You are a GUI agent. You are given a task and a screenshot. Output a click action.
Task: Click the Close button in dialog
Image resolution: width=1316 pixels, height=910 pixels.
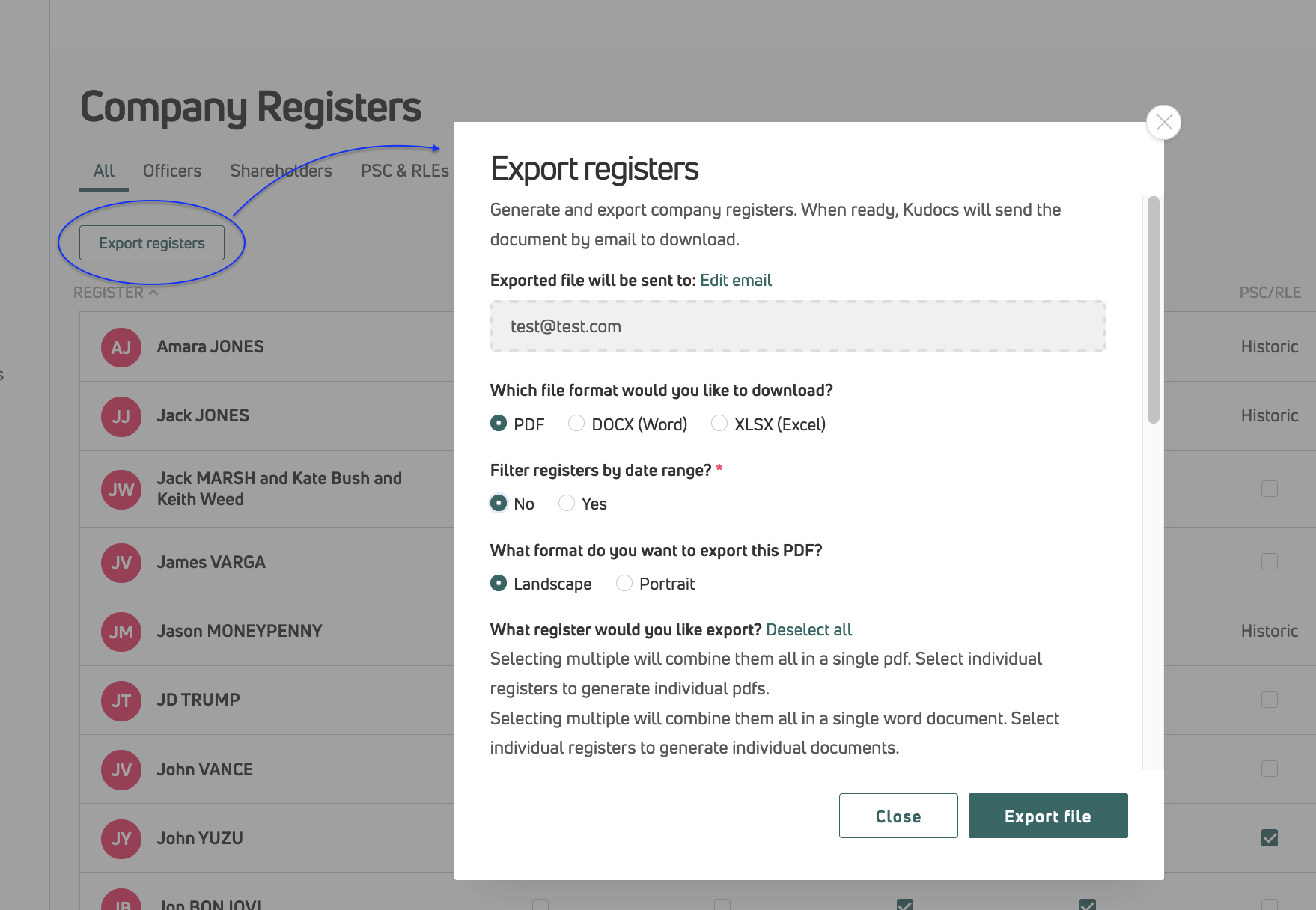tap(898, 816)
